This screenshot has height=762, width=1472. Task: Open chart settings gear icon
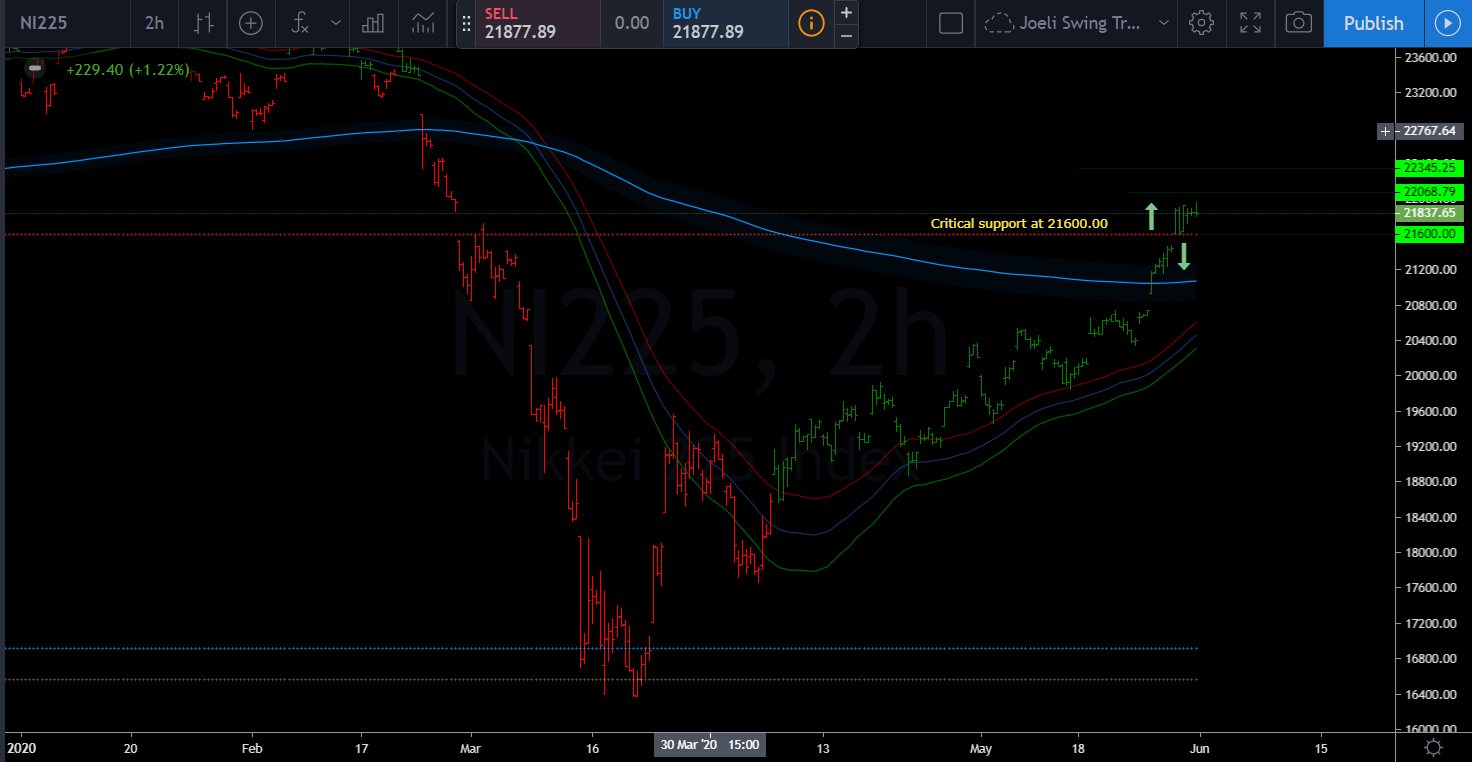[1202, 22]
